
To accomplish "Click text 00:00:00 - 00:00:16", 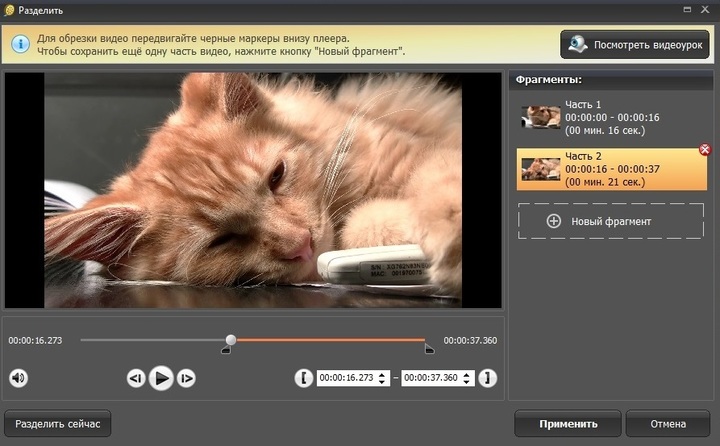I will pyautogui.click(x=612, y=118).
